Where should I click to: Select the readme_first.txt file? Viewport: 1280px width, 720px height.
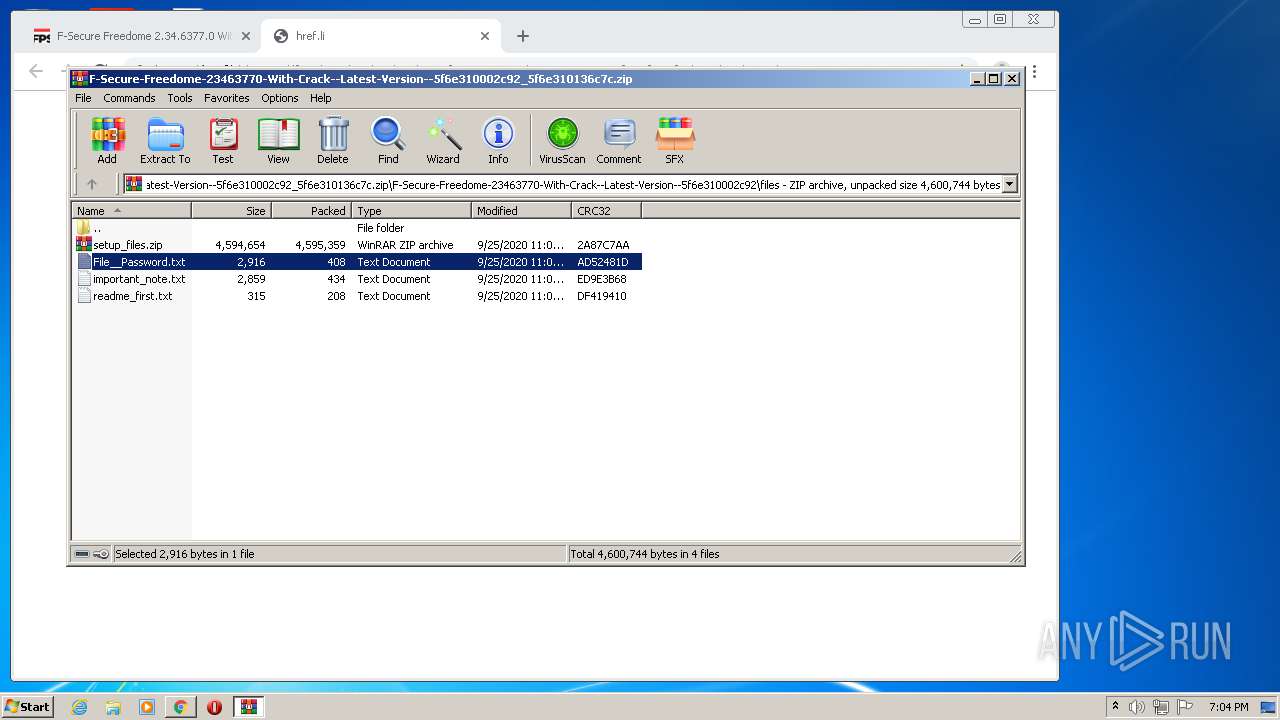[x=132, y=296]
